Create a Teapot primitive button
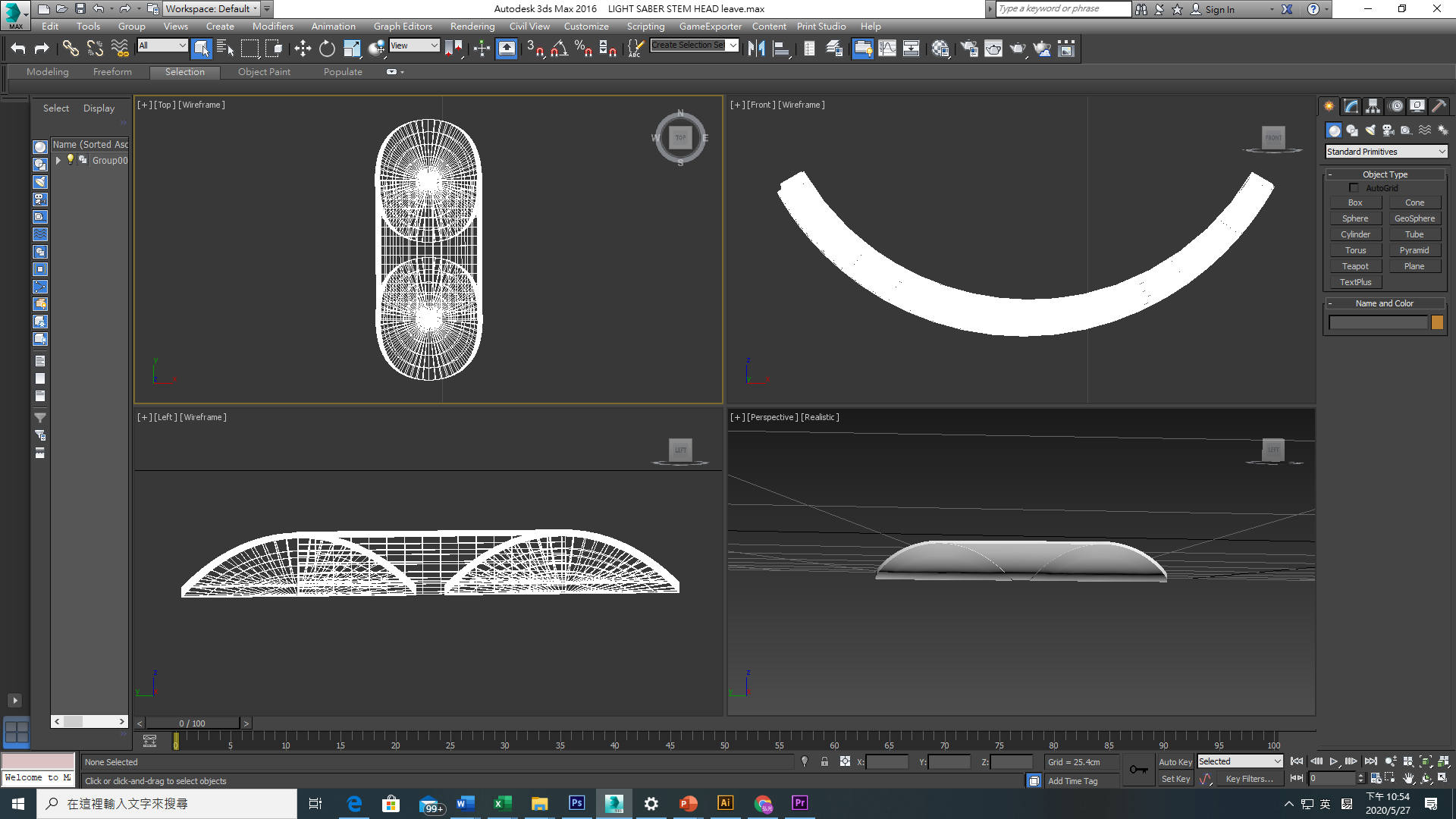The image size is (1456, 819). [x=1355, y=266]
